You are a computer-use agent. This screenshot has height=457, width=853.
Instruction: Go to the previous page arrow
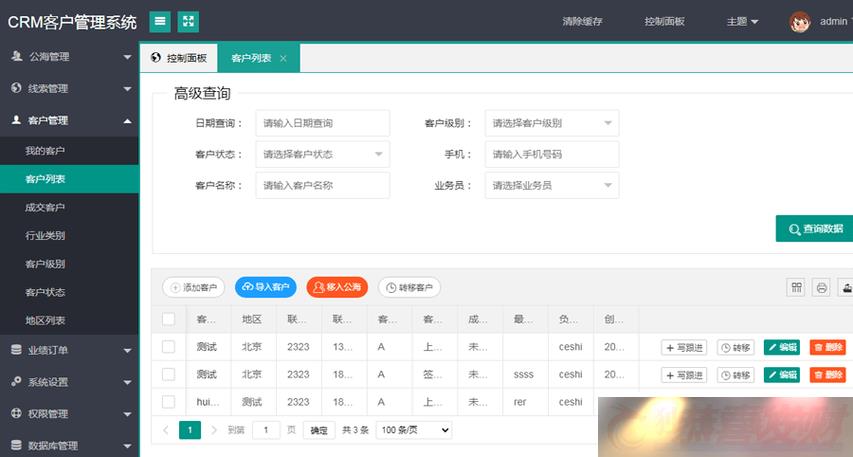[x=166, y=430]
